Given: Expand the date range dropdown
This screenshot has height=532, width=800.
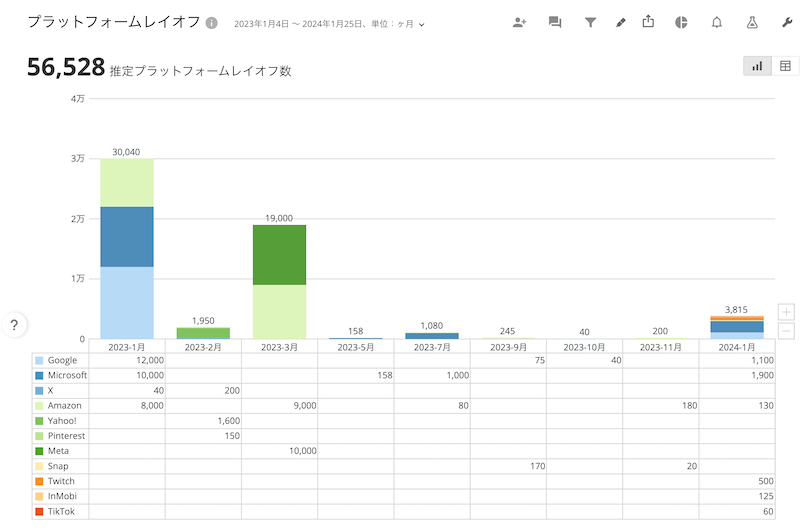Looking at the screenshot, I should [330, 24].
